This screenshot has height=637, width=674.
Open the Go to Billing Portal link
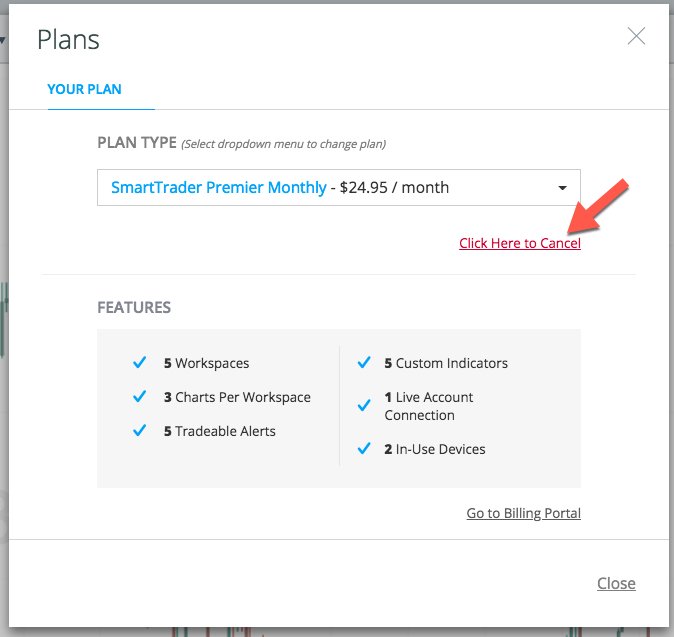tap(524, 513)
